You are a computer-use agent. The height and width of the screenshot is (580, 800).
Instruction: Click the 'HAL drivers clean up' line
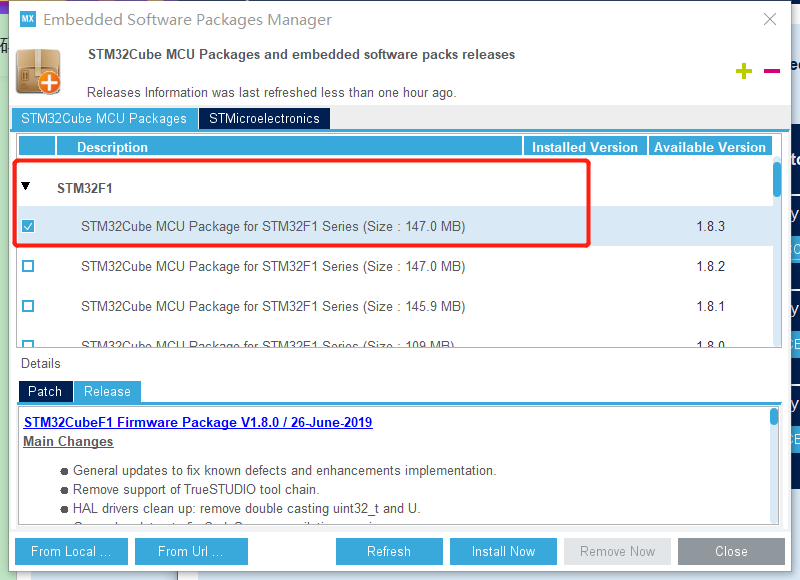click(246, 509)
